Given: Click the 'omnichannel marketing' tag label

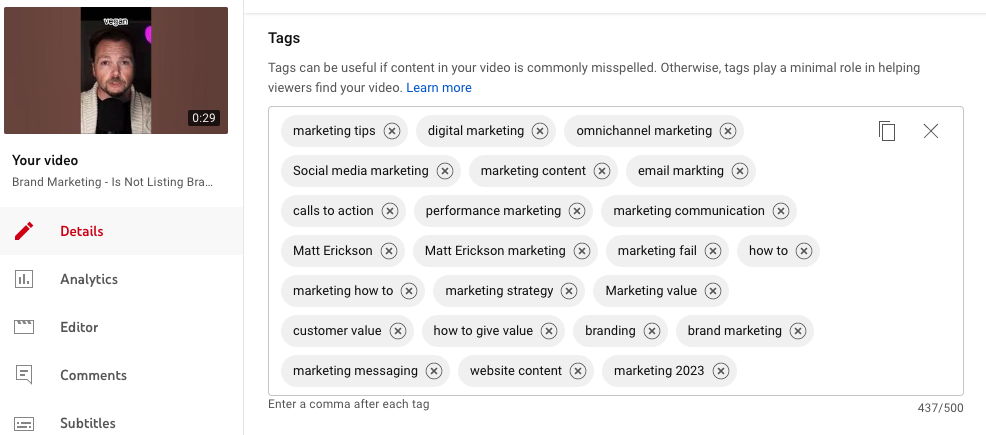Looking at the screenshot, I should [x=644, y=131].
